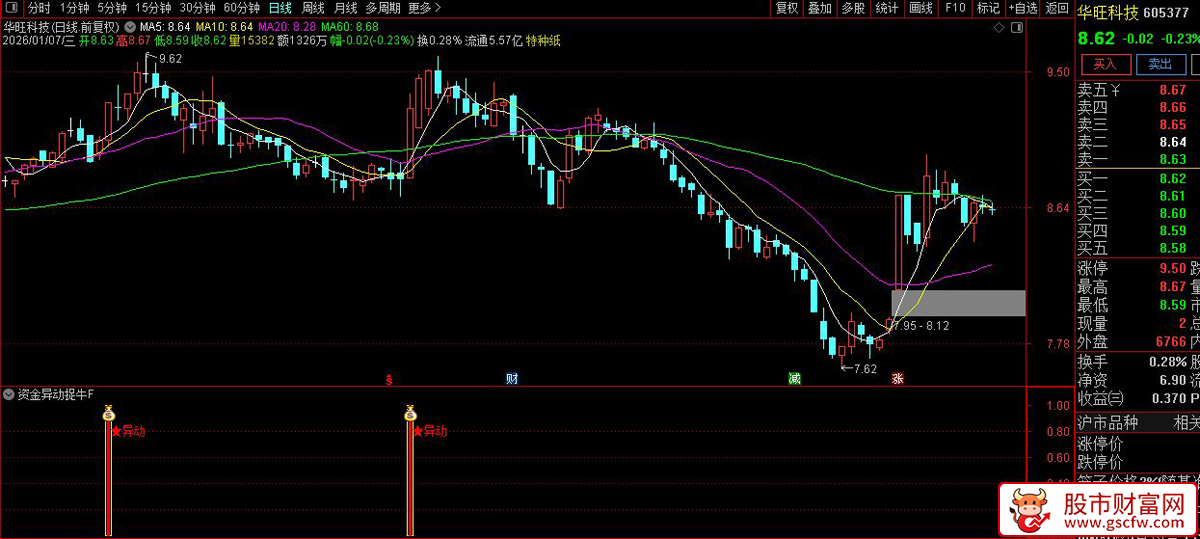Click the 9.62 high price label

point(170,59)
